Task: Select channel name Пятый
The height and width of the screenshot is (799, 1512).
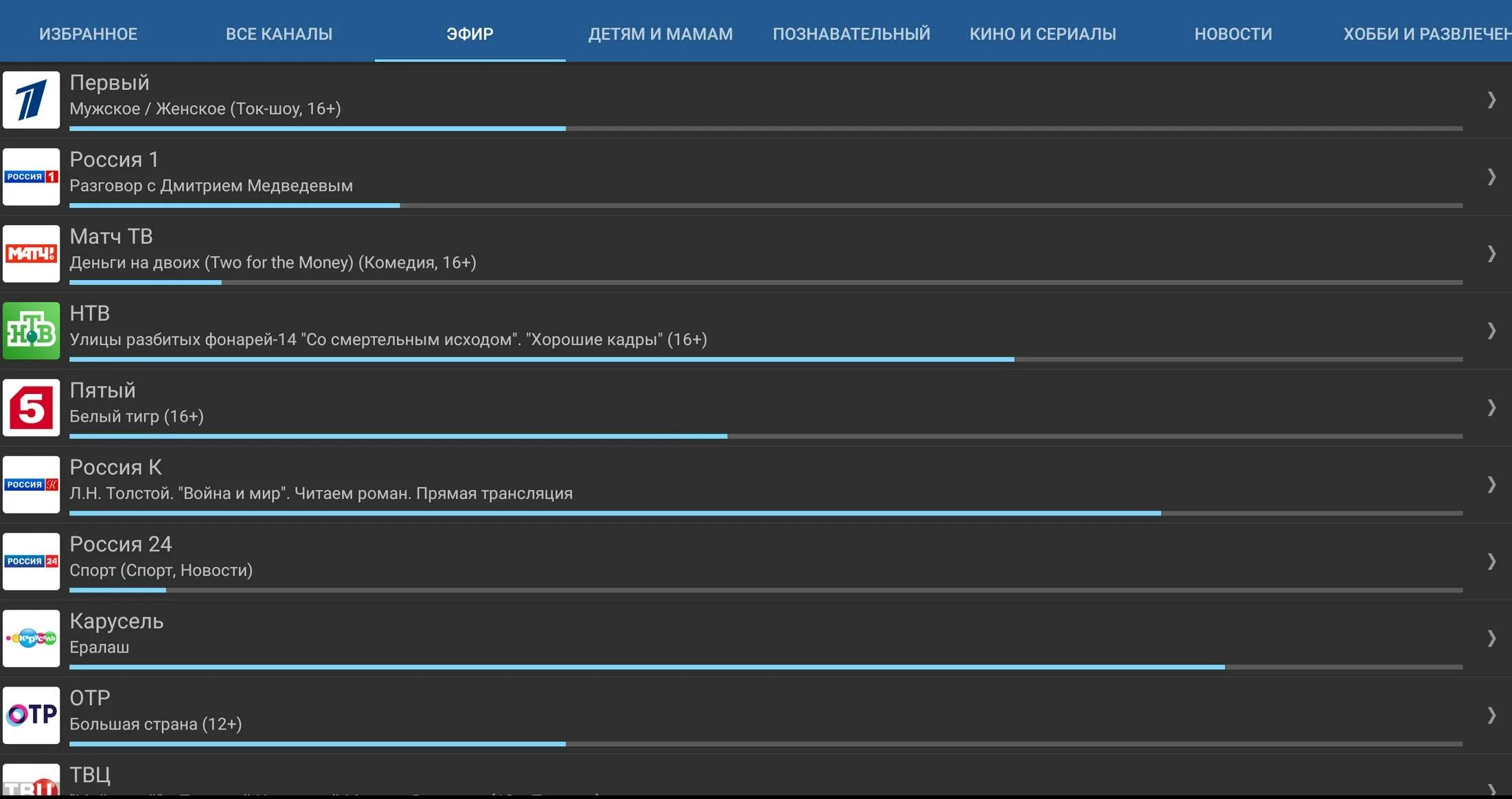Action: click(102, 390)
